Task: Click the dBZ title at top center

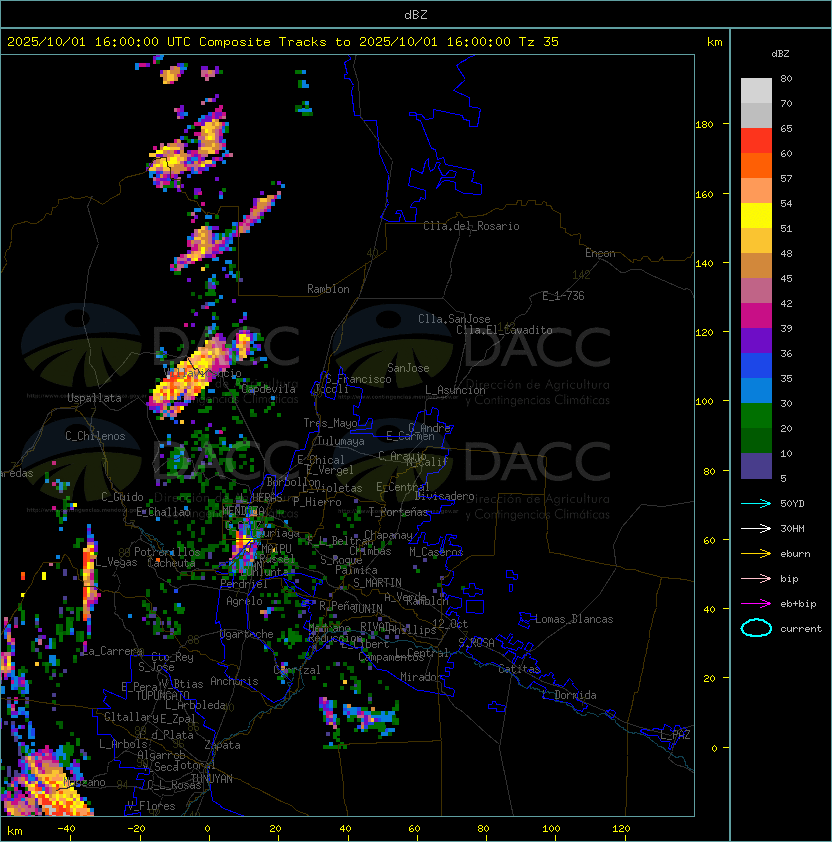Action: point(416,14)
